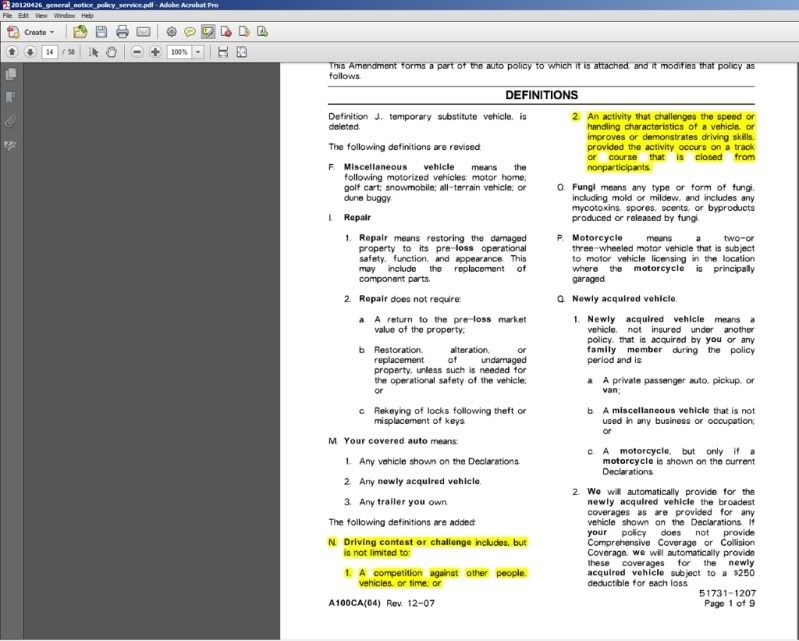Open the Bookmarks panel in sidebar
Viewport: 799px width, 641px height.
(x=11, y=97)
